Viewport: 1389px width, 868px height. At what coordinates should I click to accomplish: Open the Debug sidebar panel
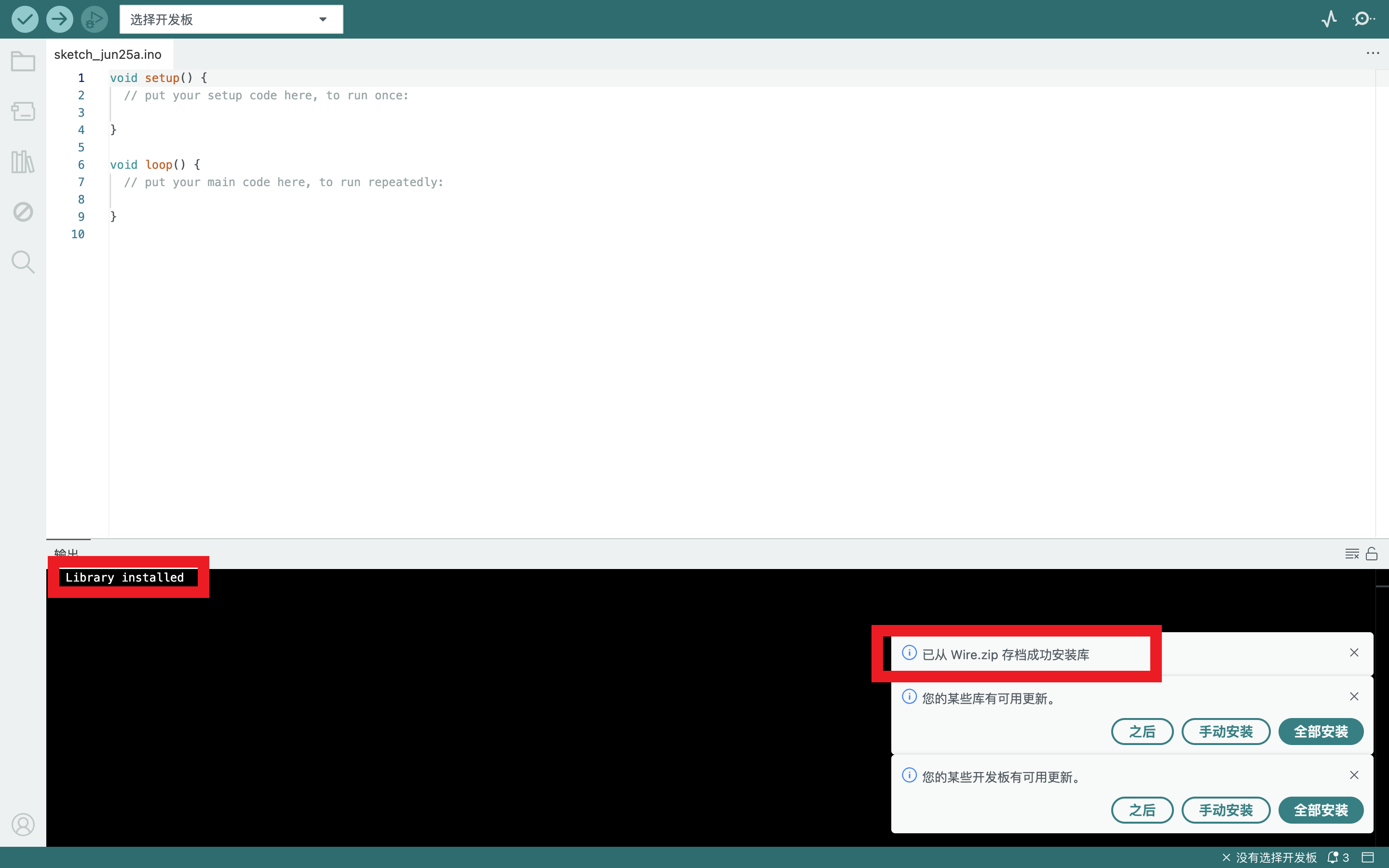tap(23, 212)
